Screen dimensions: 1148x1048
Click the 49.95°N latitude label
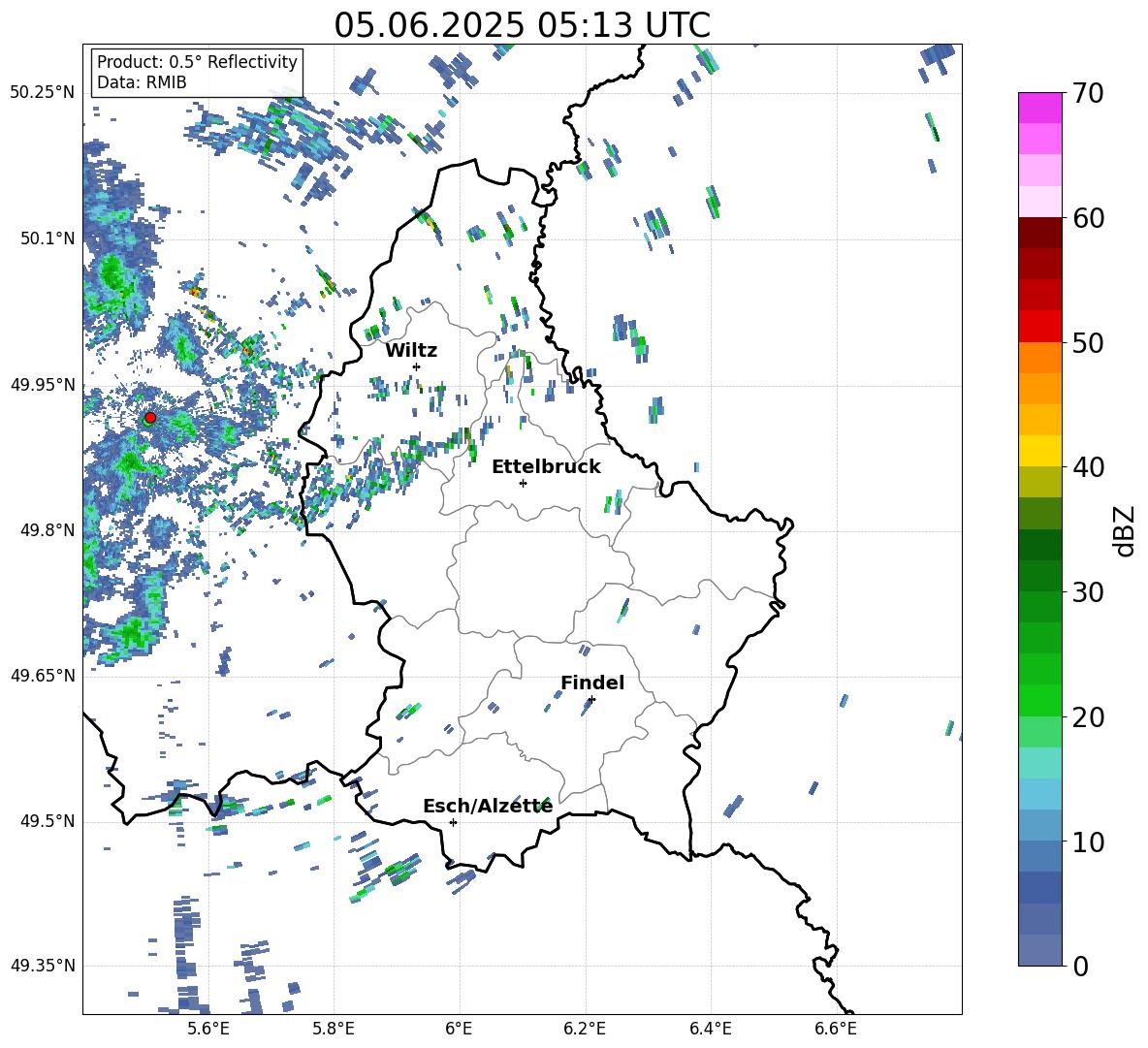click(x=43, y=384)
